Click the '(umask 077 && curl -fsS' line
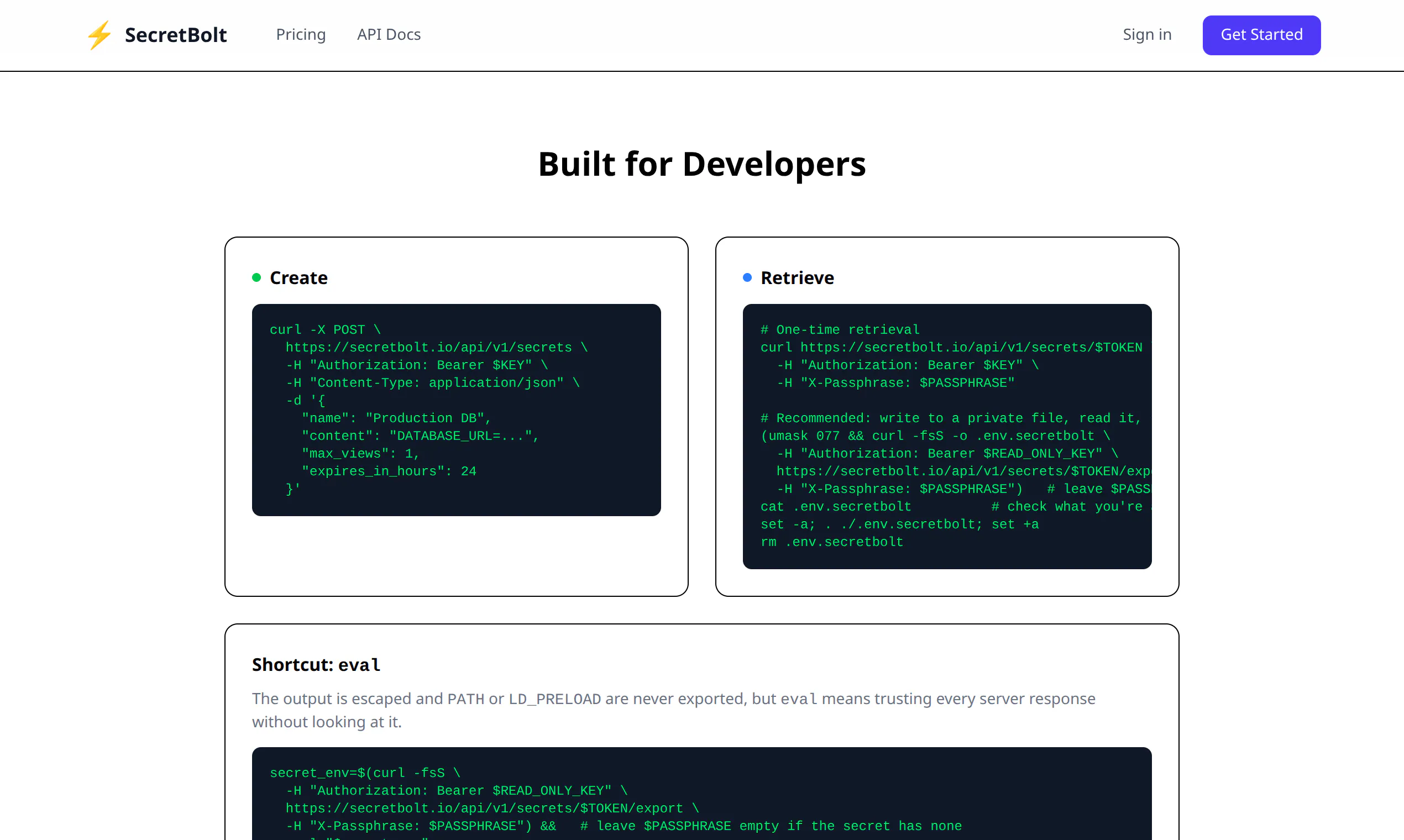This screenshot has height=840, width=1404. 935,436
